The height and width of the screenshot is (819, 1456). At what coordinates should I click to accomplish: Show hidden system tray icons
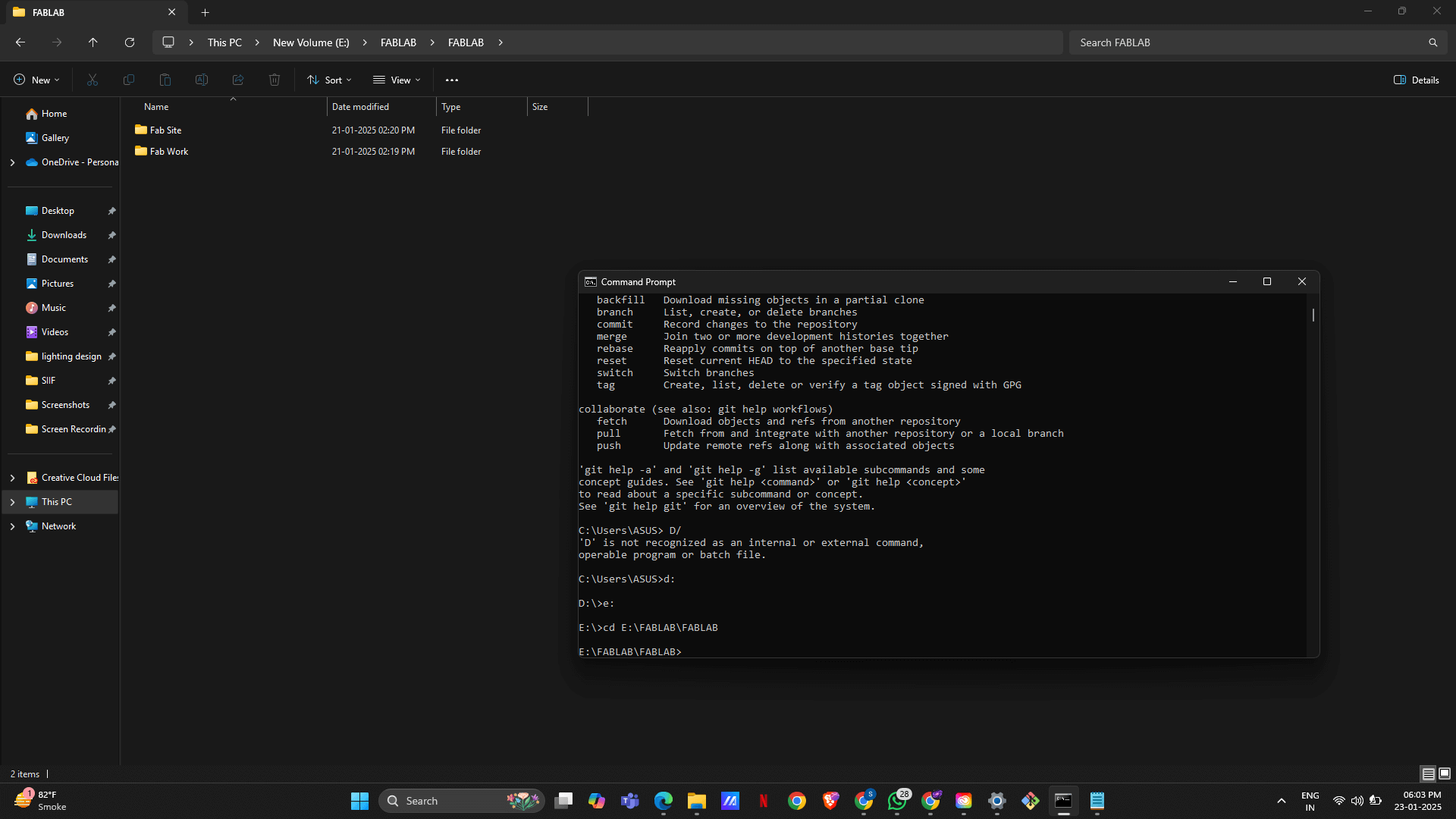tap(1281, 801)
